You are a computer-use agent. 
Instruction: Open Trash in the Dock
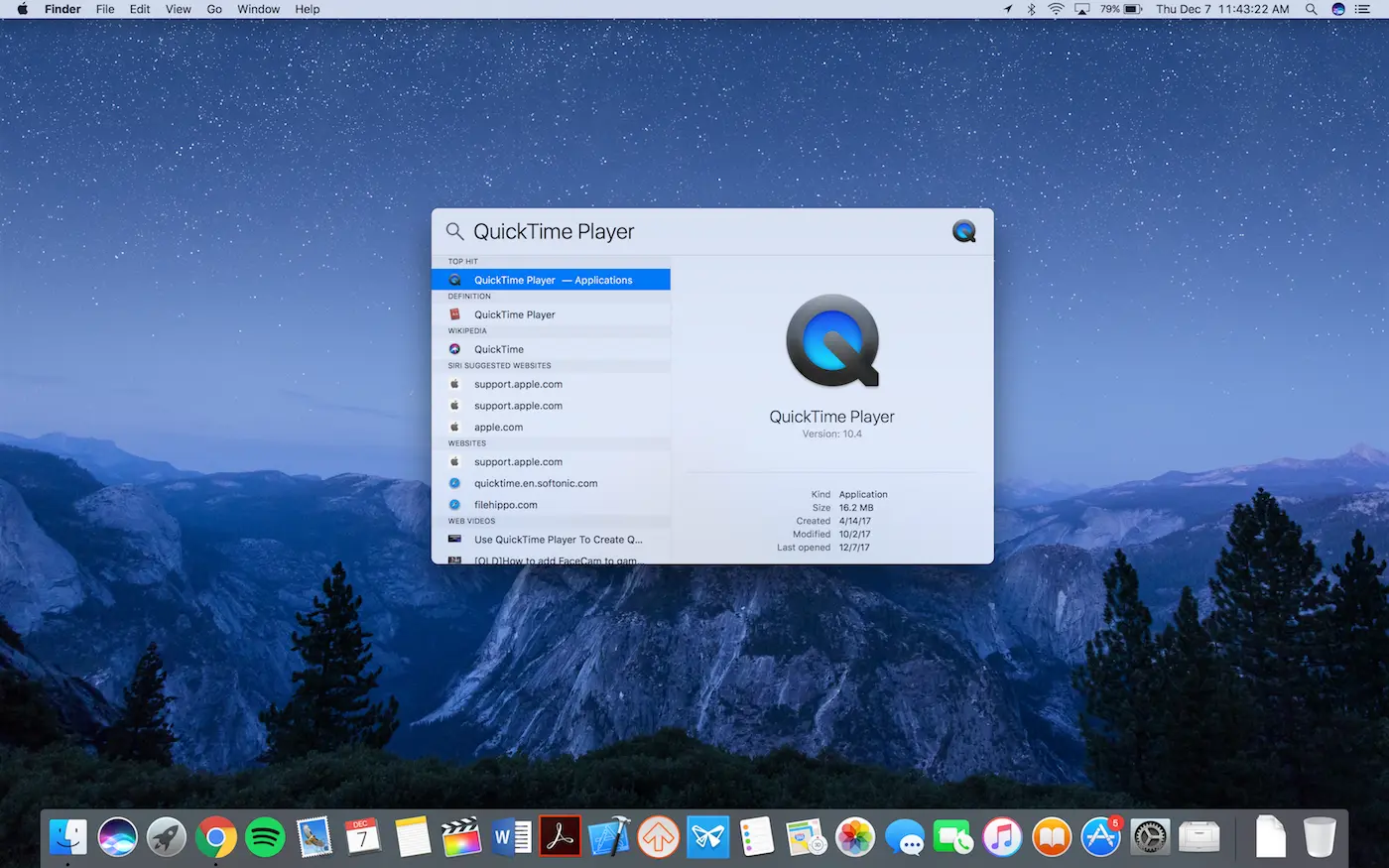[x=1320, y=837]
